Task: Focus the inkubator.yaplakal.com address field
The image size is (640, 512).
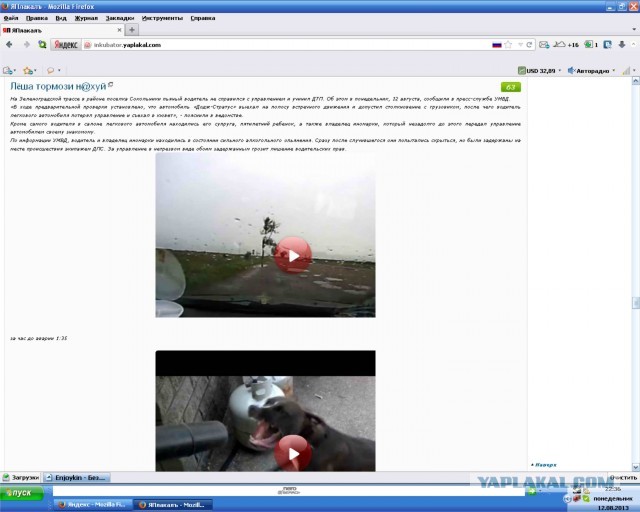Action: pos(286,45)
